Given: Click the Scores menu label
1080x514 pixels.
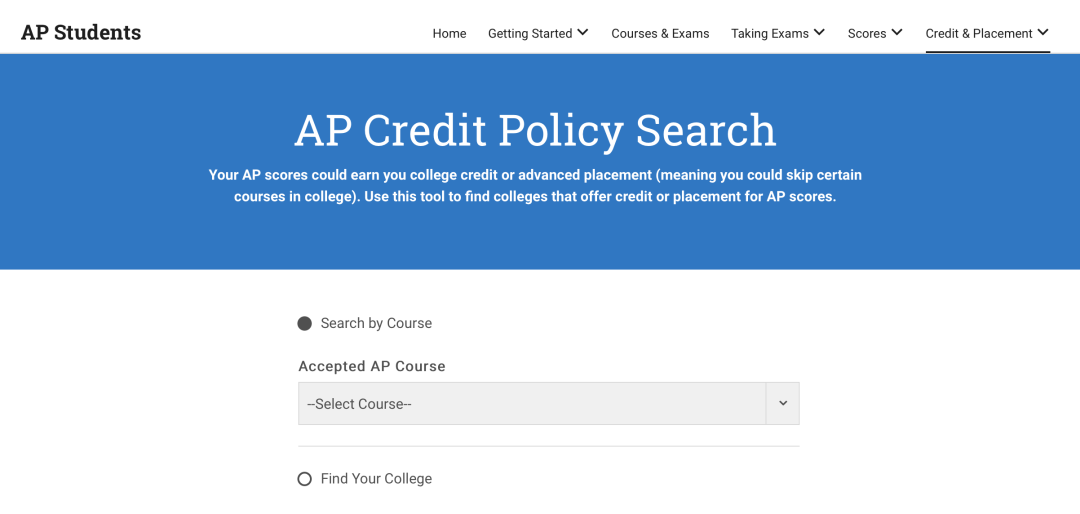Looking at the screenshot, I should point(866,33).
